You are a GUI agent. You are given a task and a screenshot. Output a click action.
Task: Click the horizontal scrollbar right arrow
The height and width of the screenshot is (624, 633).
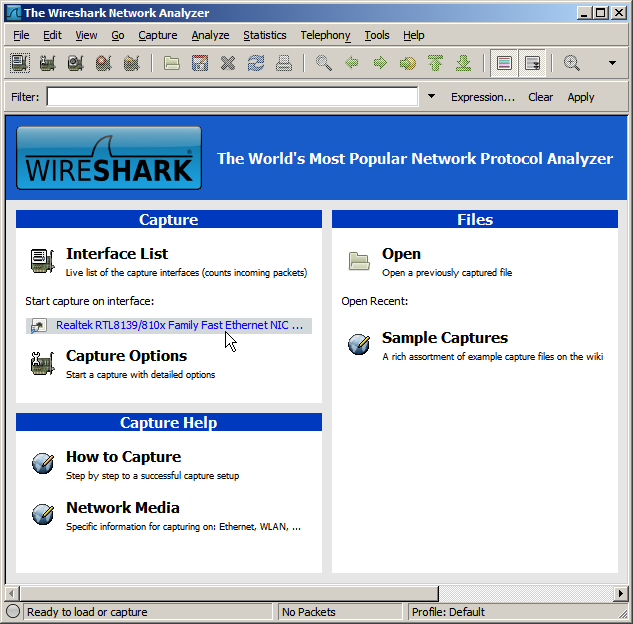619,594
